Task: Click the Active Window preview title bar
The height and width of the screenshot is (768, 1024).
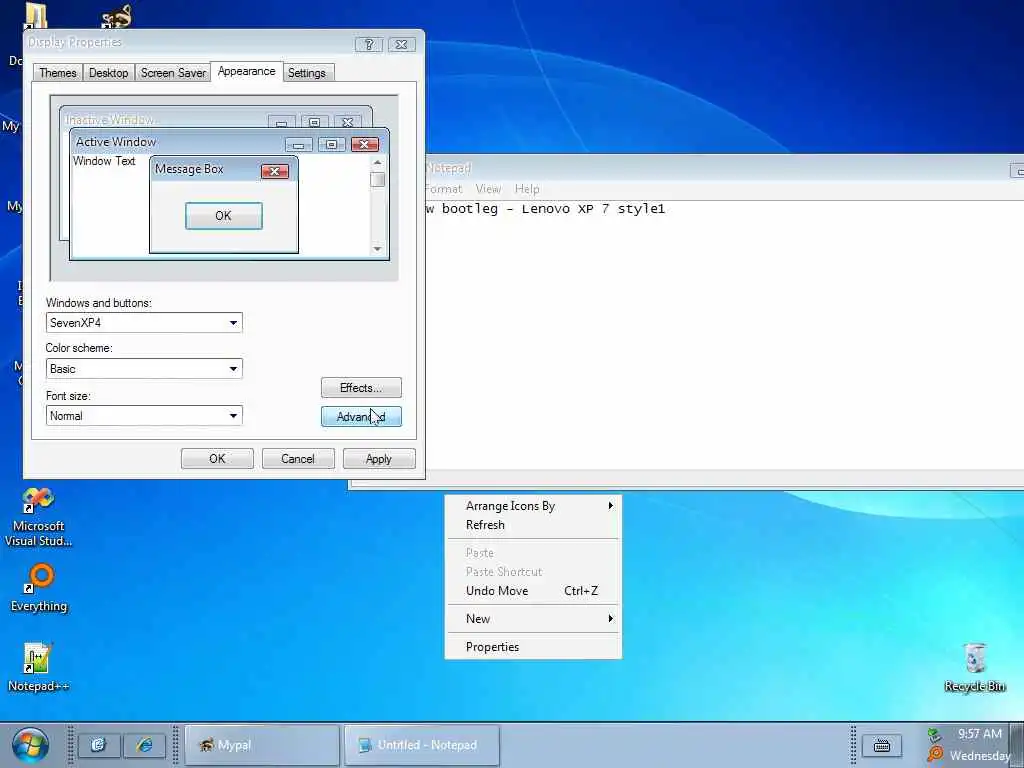Action: [229, 142]
